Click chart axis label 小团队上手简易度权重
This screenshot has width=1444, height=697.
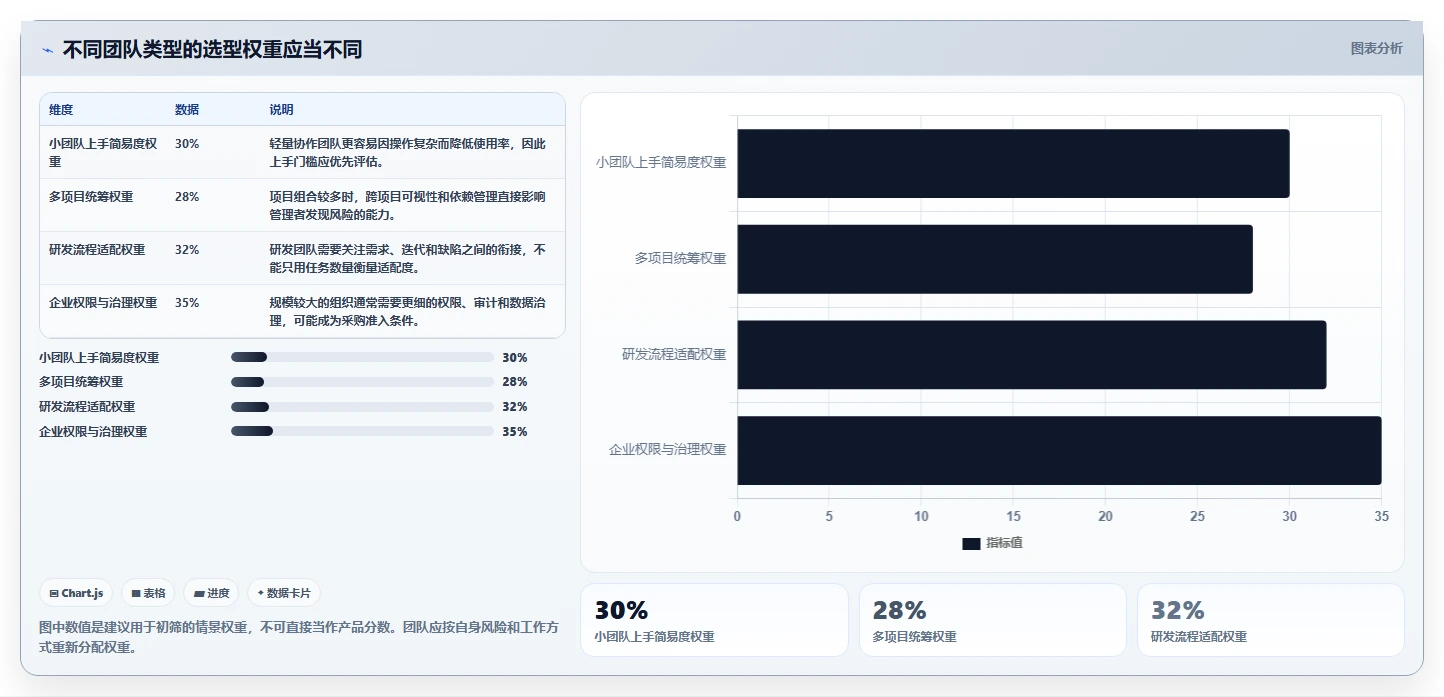click(x=661, y=162)
